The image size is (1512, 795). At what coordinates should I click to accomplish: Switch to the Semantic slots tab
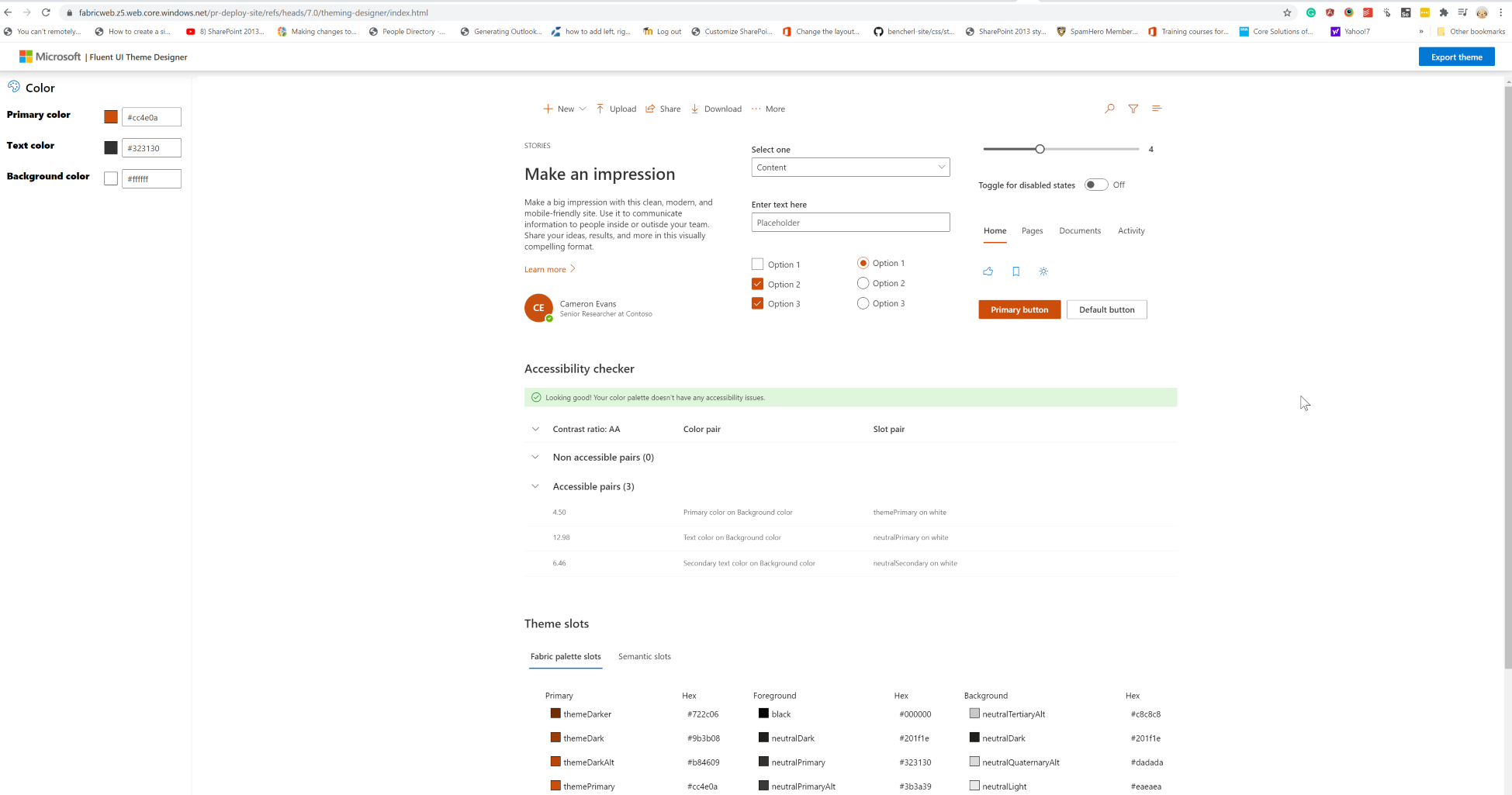[x=645, y=657]
